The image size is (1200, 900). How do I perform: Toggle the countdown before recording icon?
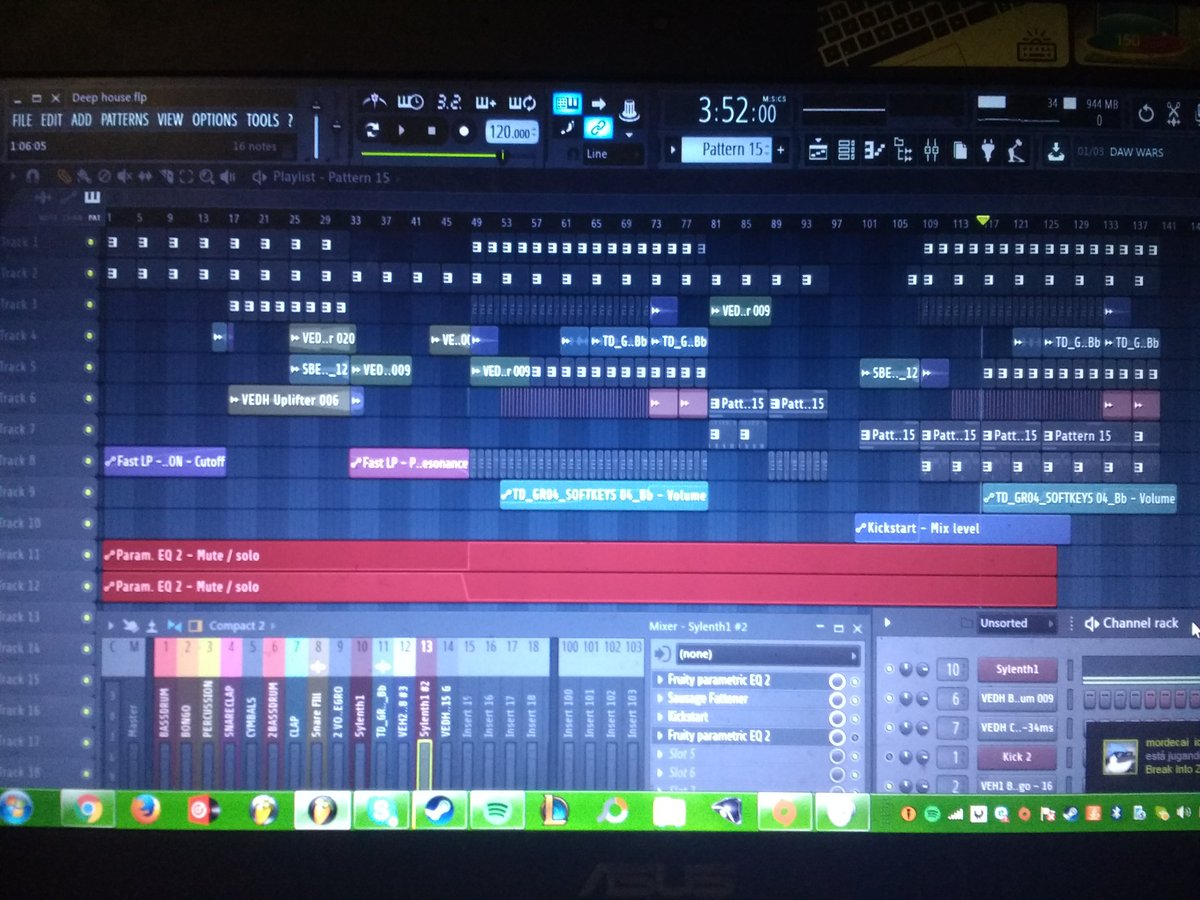[x=448, y=102]
